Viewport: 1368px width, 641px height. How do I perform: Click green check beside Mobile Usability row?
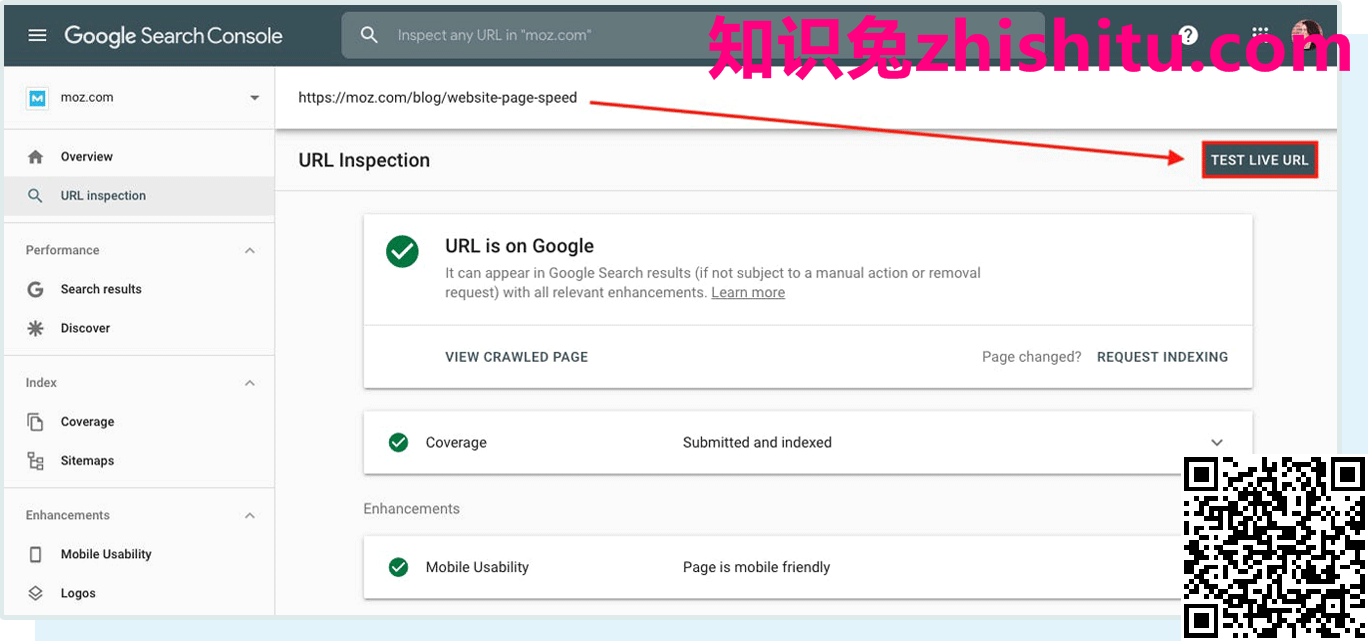[x=398, y=567]
